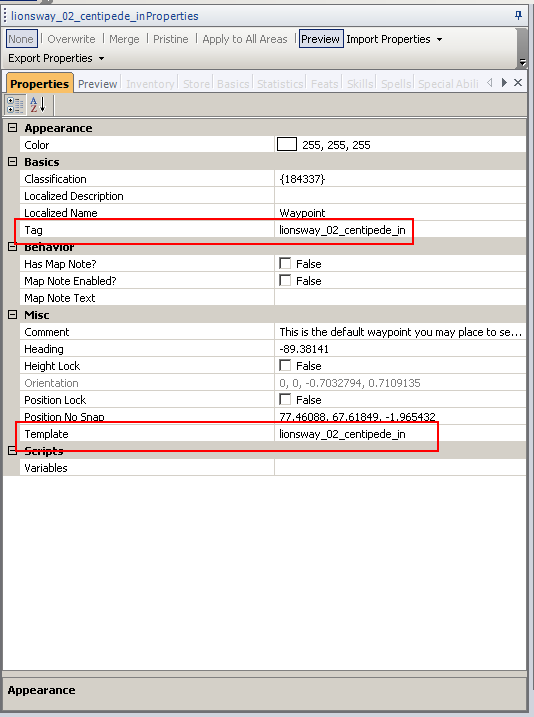Collapse the Basics section
This screenshot has height=717, width=534.
12,162
